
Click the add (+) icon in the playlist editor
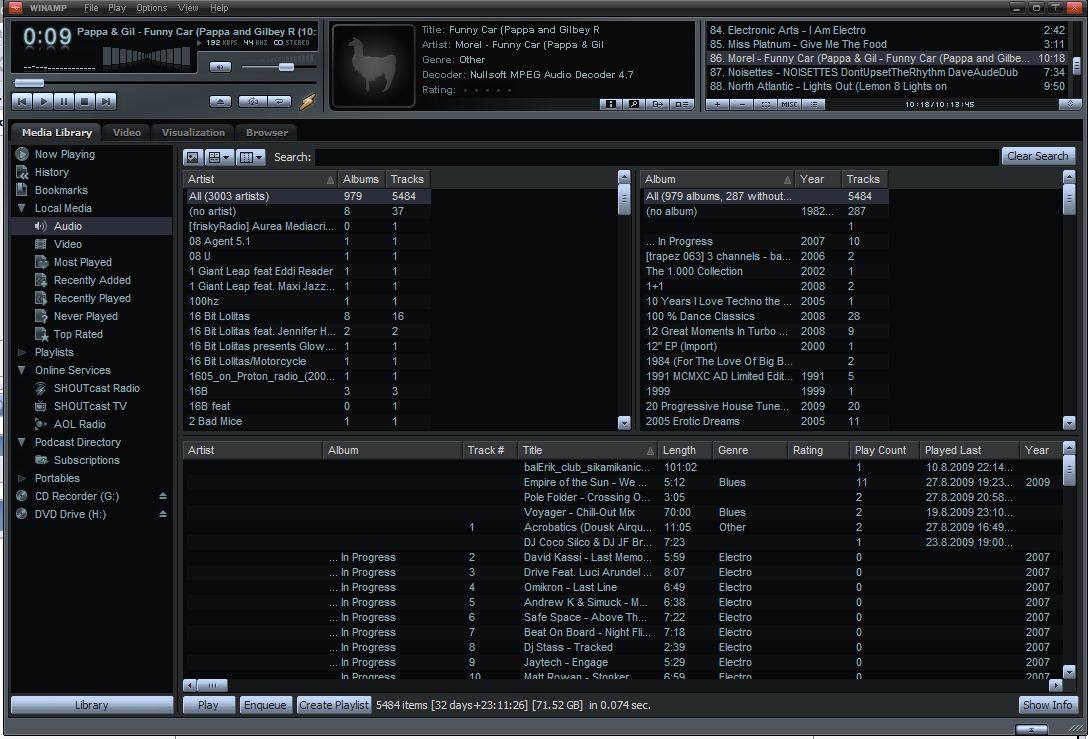pyautogui.click(x=717, y=104)
